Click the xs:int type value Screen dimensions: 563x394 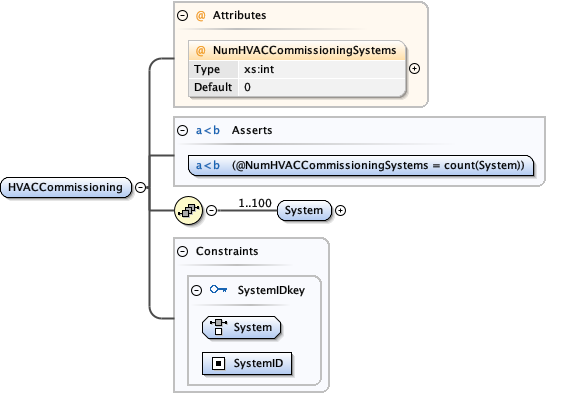tap(259, 69)
